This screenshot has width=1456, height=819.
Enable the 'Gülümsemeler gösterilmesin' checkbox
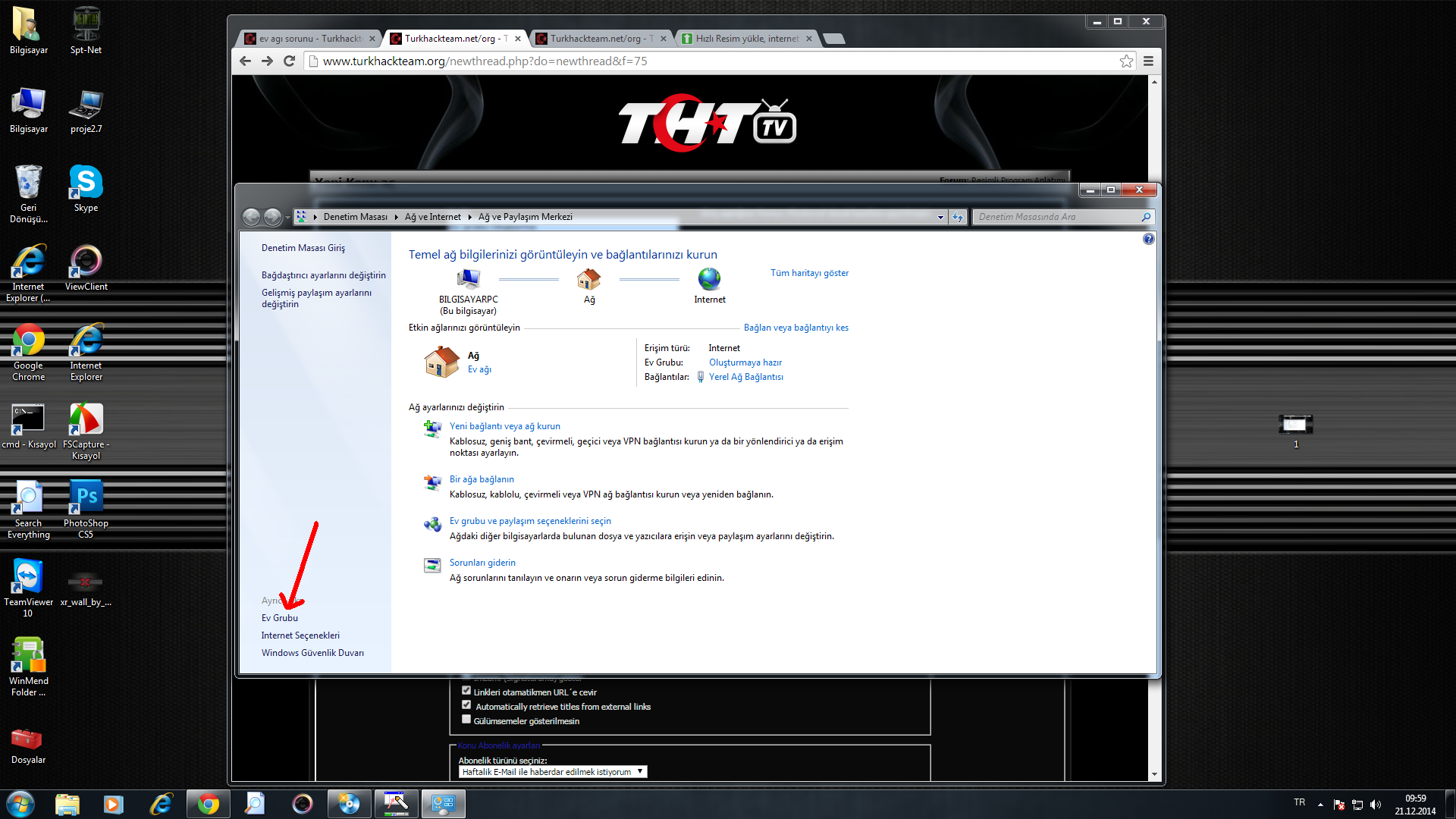(x=466, y=720)
